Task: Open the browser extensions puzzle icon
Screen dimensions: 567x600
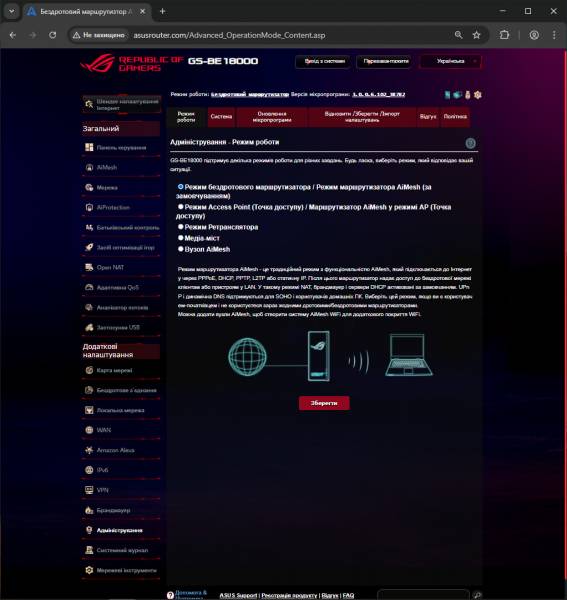Action: click(504, 35)
